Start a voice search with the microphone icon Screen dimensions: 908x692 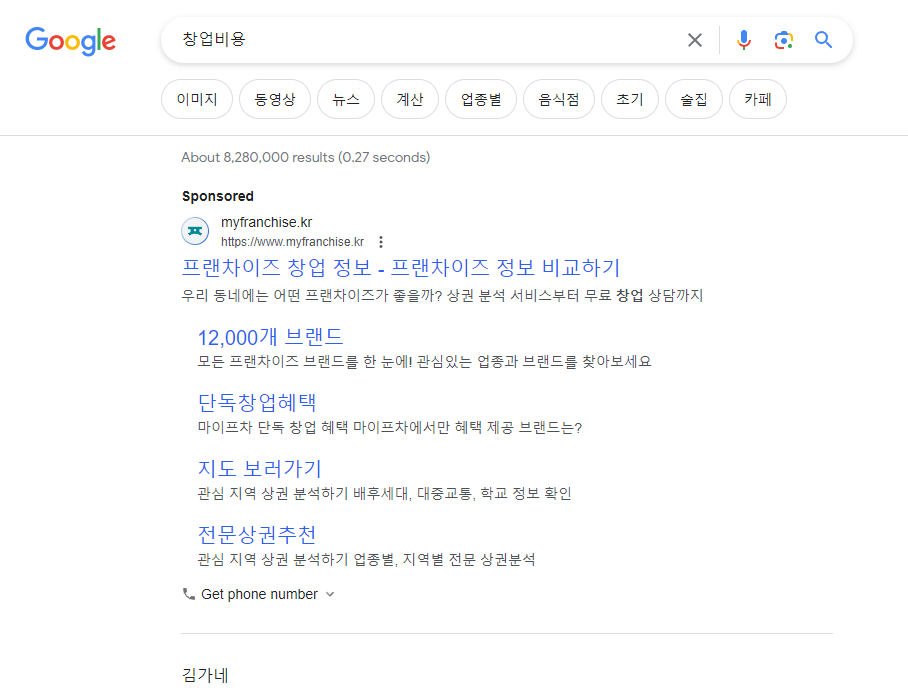point(744,40)
